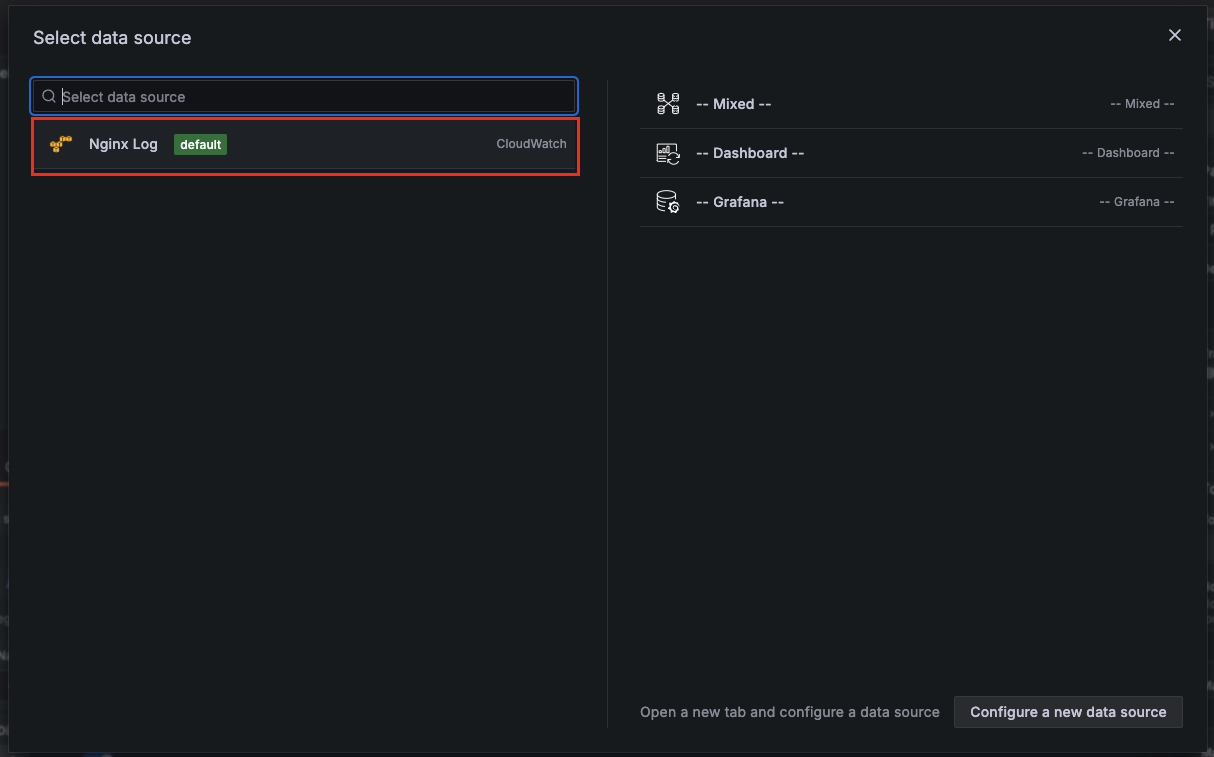Choose the -- Dashboard -- data source
1214x757 pixels.
911,153
